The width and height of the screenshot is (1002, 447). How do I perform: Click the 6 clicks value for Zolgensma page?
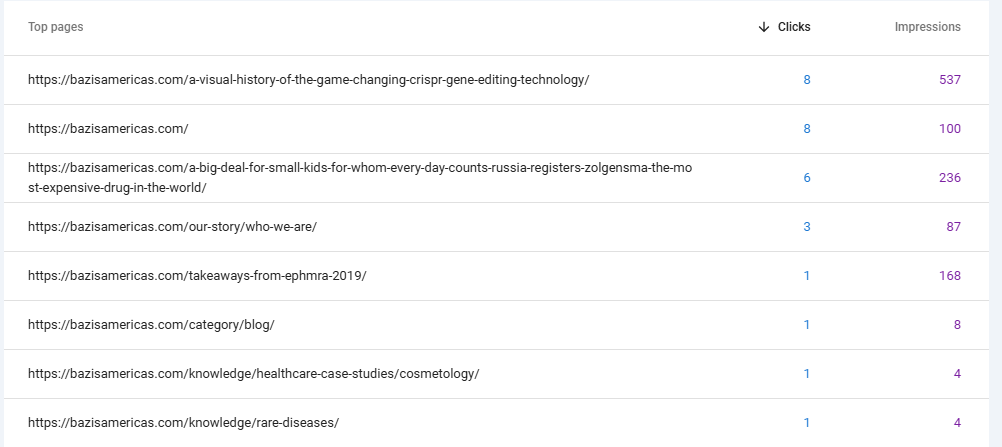[x=806, y=177]
